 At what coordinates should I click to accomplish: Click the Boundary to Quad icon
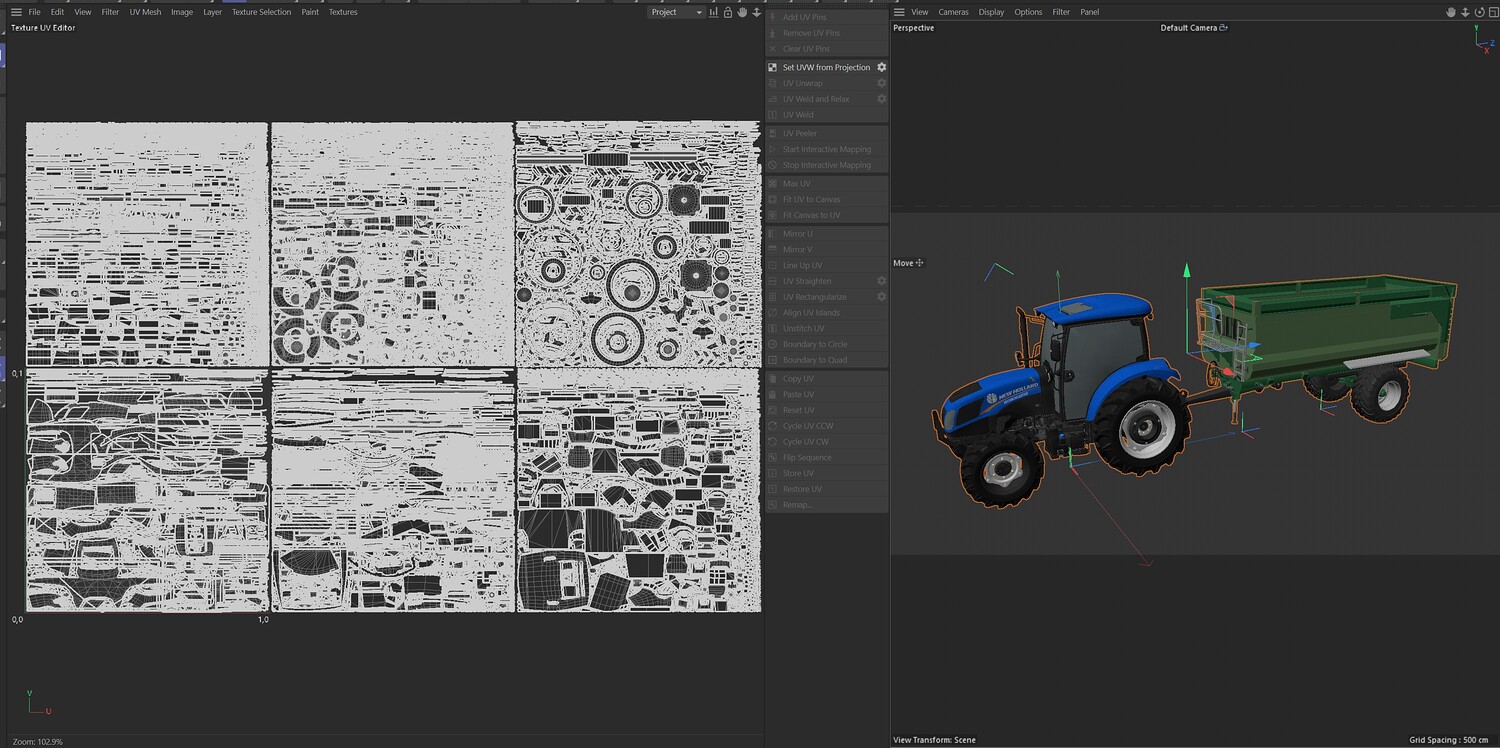point(773,360)
